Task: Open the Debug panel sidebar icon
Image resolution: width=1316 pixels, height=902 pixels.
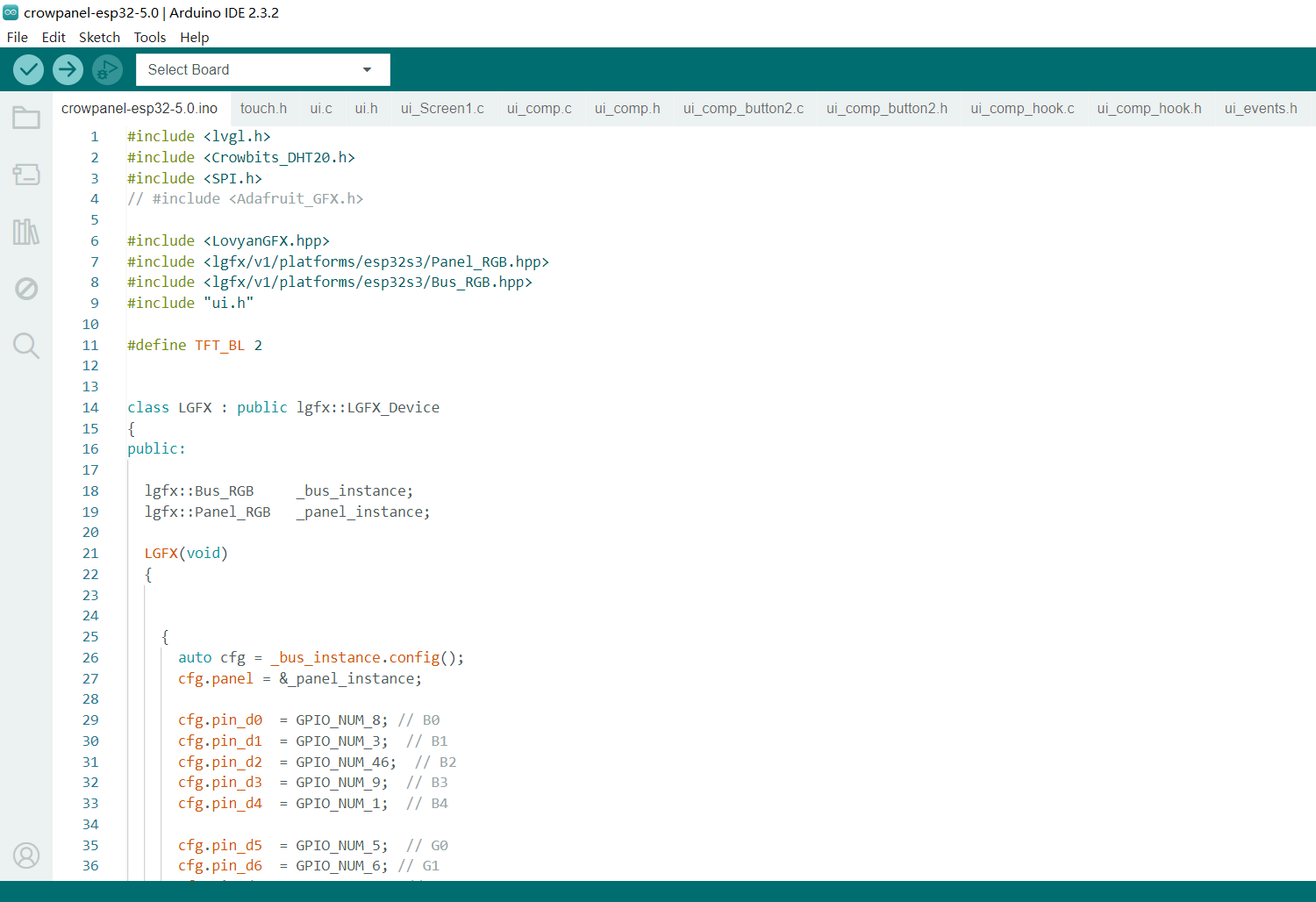Action: pyautogui.click(x=26, y=289)
